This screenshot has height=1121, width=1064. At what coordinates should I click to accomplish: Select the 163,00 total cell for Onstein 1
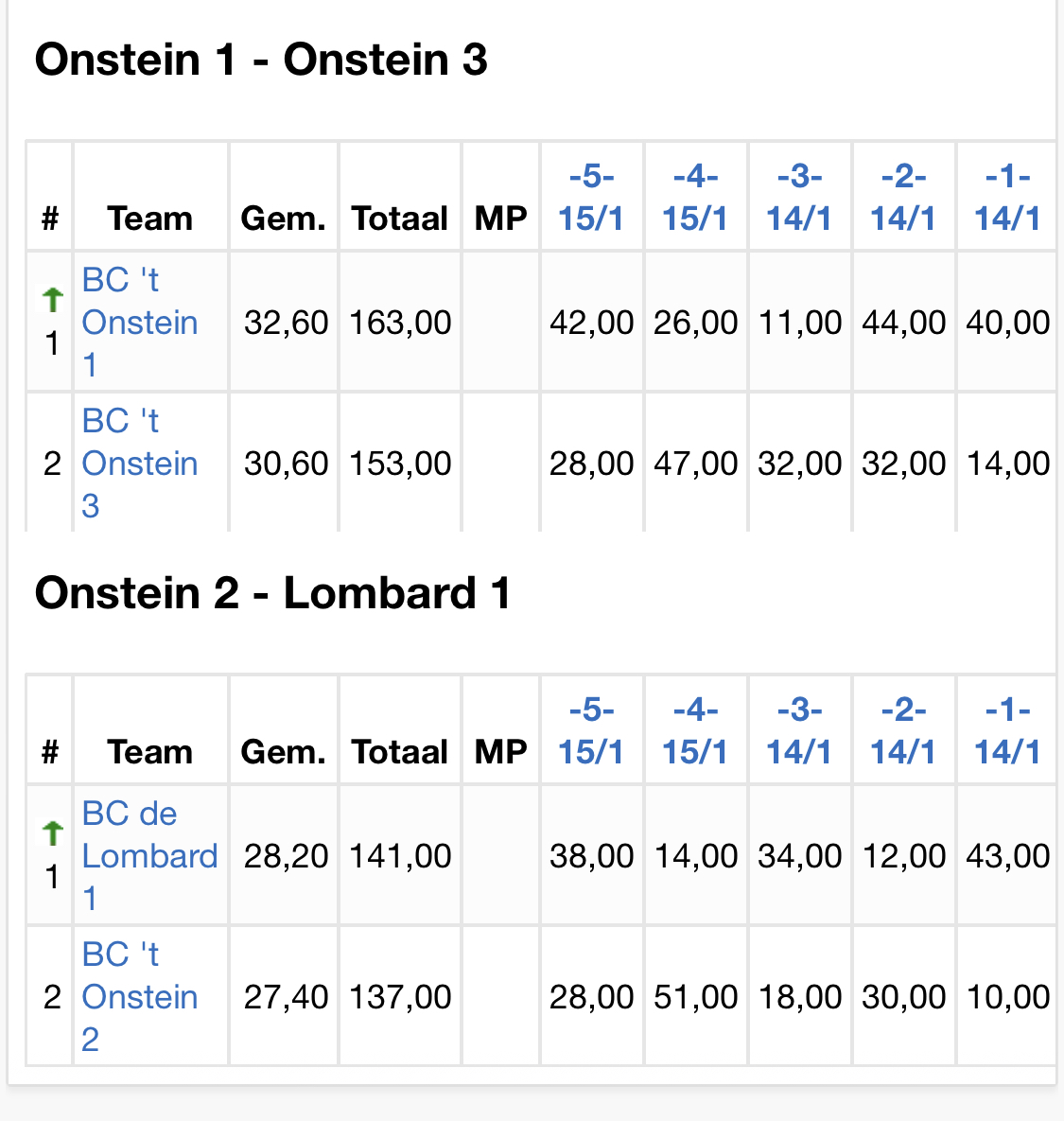400,323
